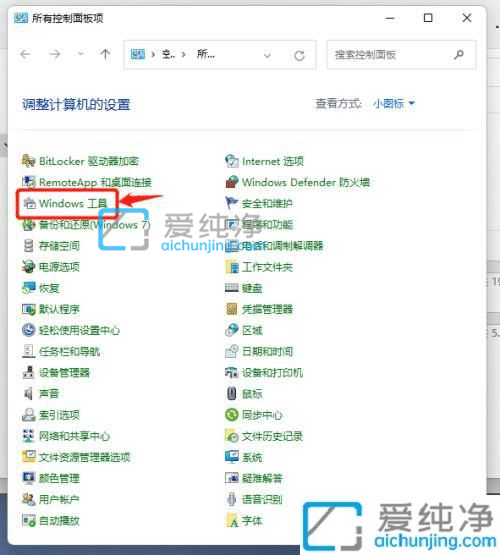Click the 查看方式 label text
This screenshot has height=555, width=500.
[339, 104]
